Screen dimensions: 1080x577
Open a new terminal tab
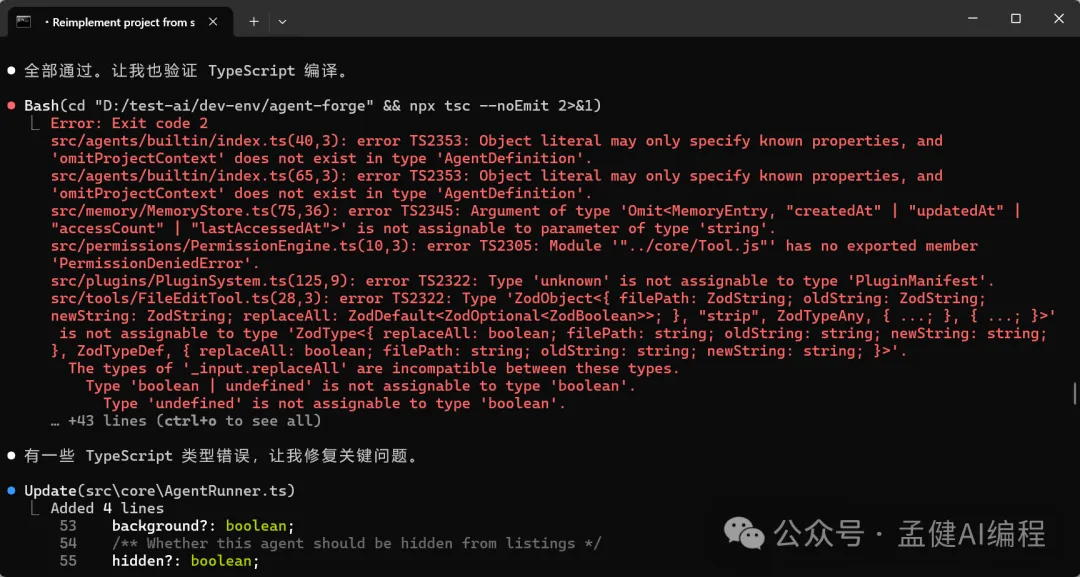click(254, 21)
